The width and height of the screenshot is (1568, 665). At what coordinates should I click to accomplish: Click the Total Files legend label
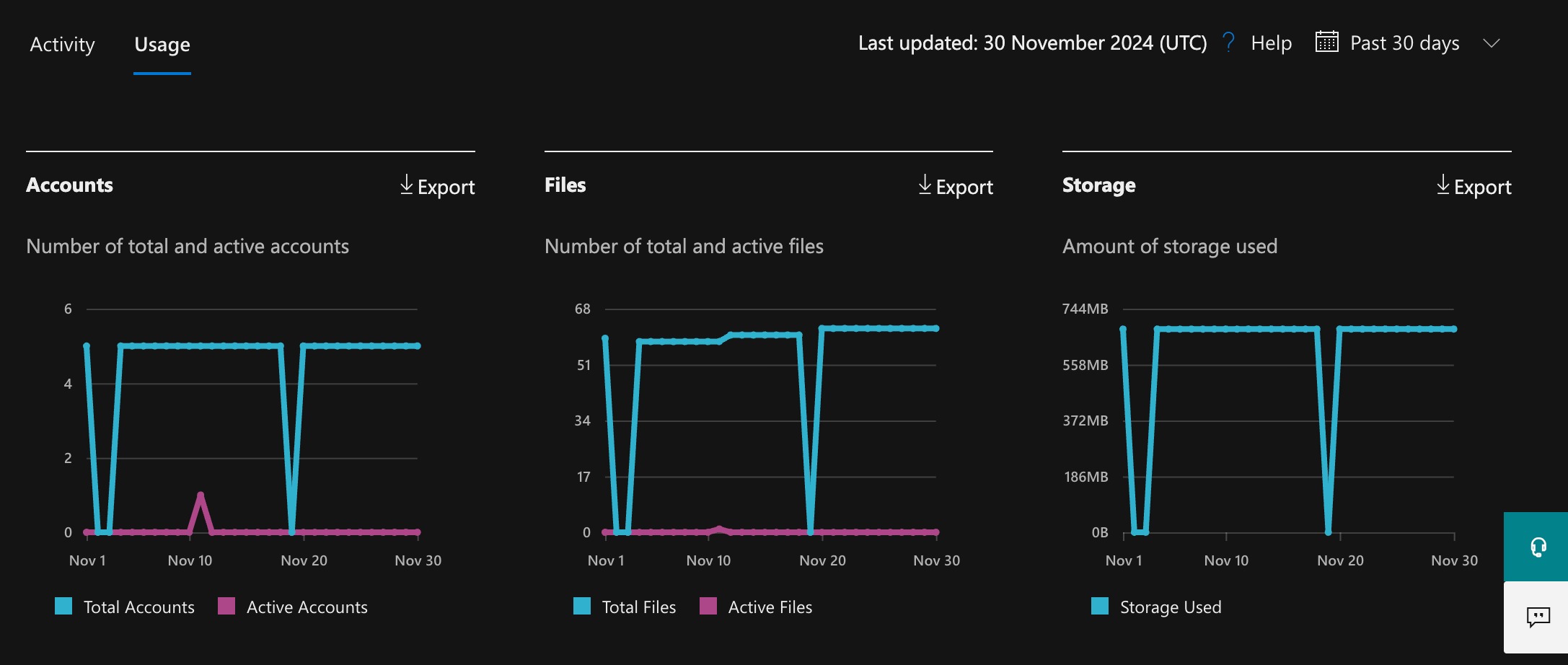pyautogui.click(x=639, y=607)
